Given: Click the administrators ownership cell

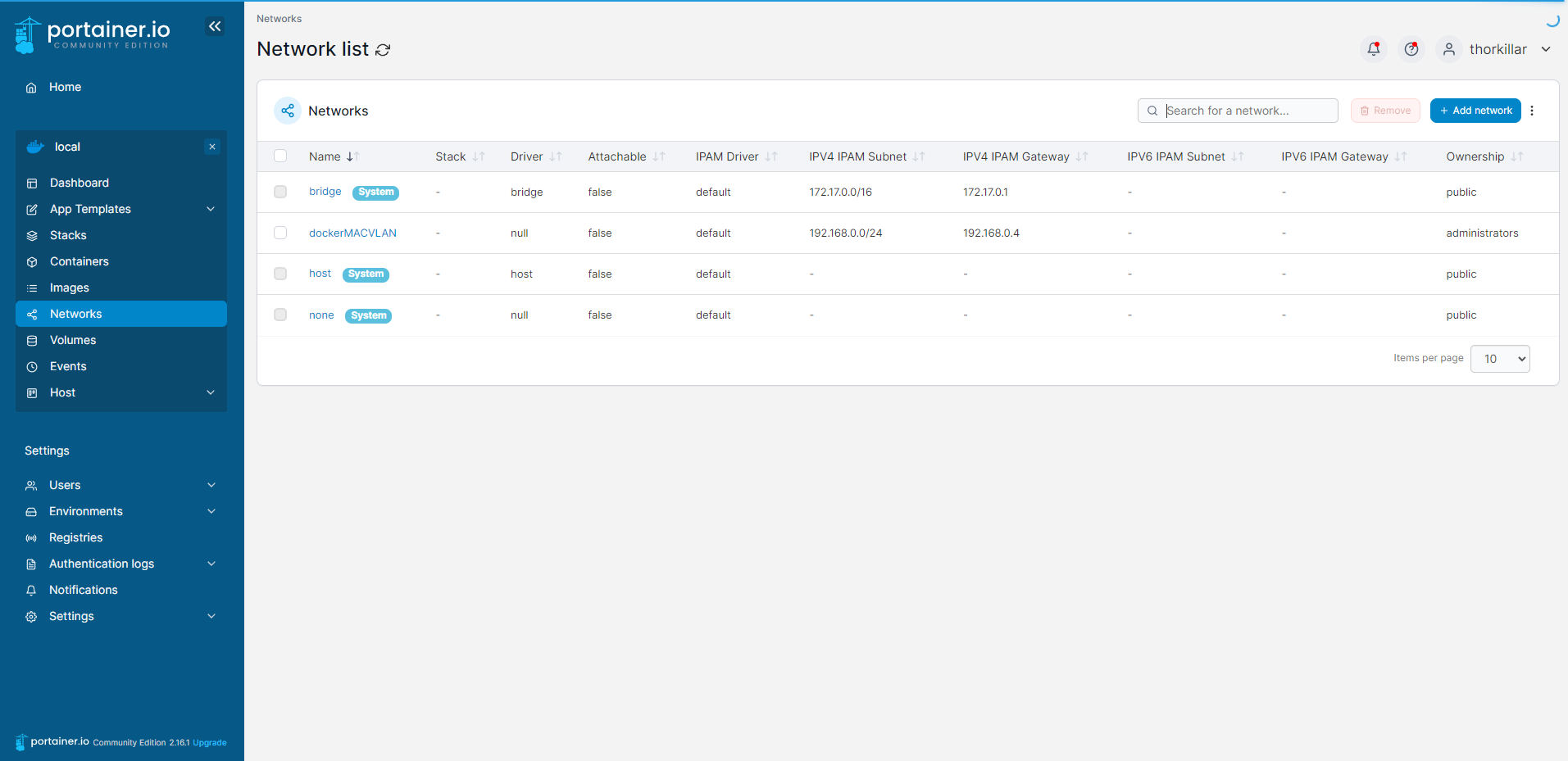Looking at the screenshot, I should click(x=1482, y=233).
